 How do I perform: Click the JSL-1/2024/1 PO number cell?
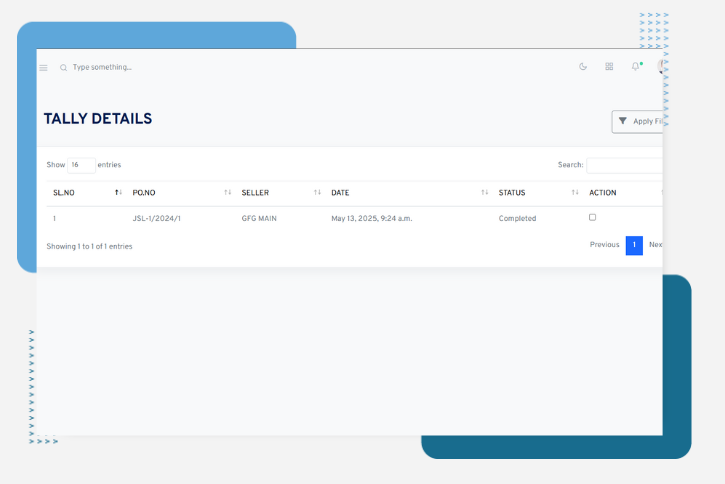click(157, 218)
